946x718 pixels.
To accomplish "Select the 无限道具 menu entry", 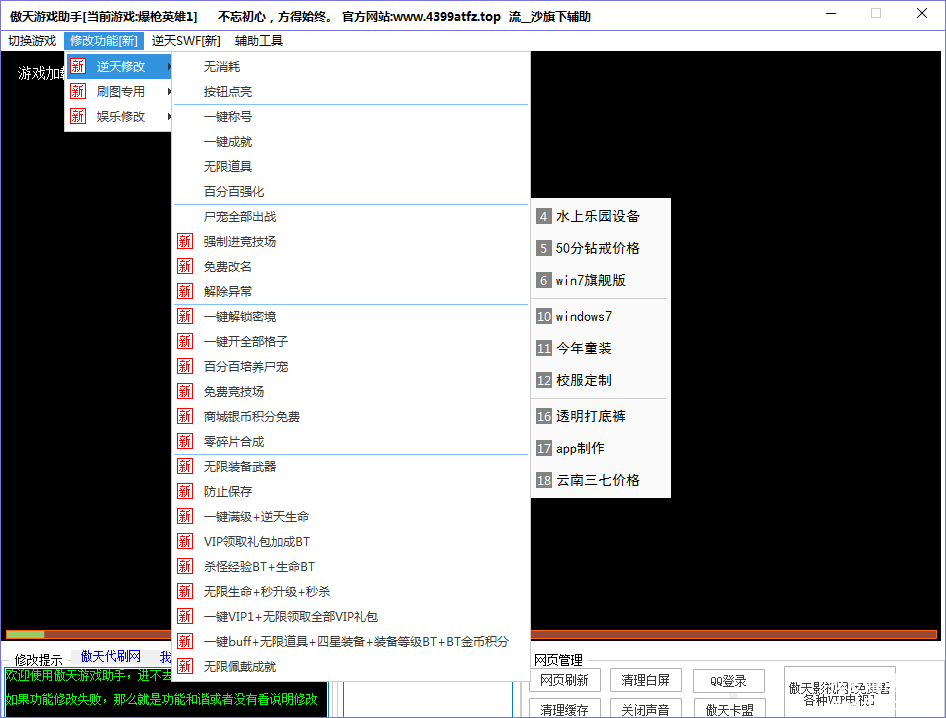I will (351, 166).
